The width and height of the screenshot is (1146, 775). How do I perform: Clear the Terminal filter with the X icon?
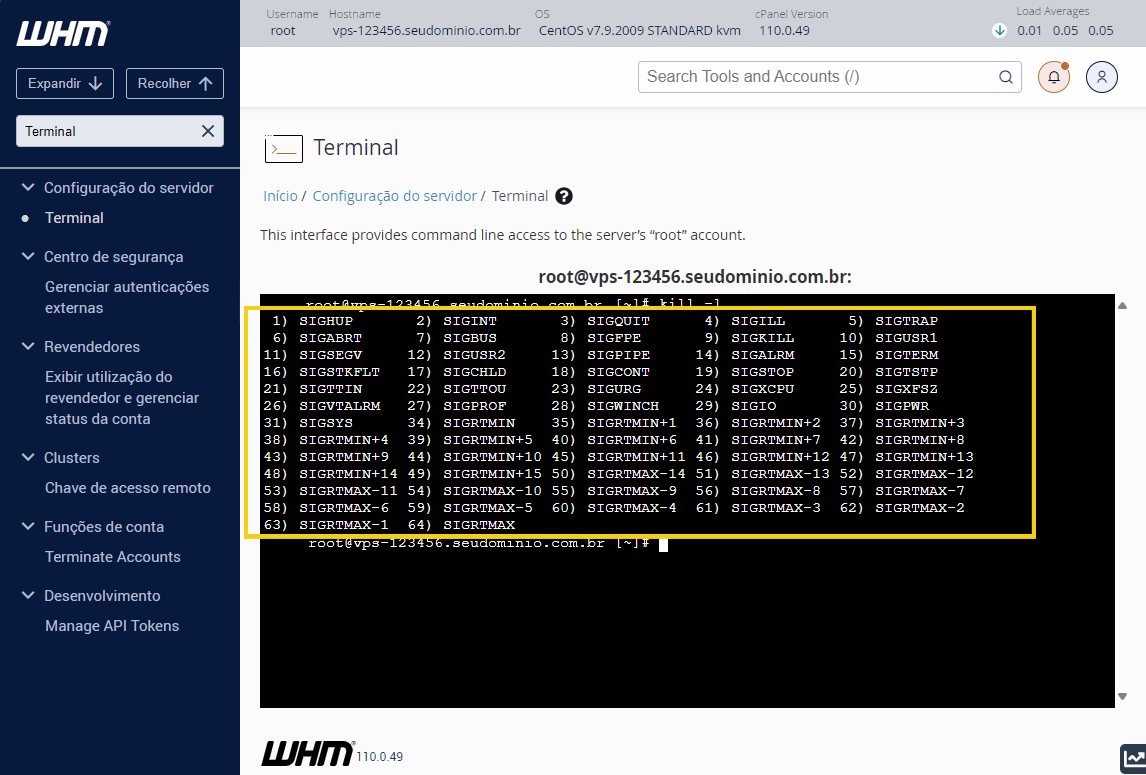207,130
